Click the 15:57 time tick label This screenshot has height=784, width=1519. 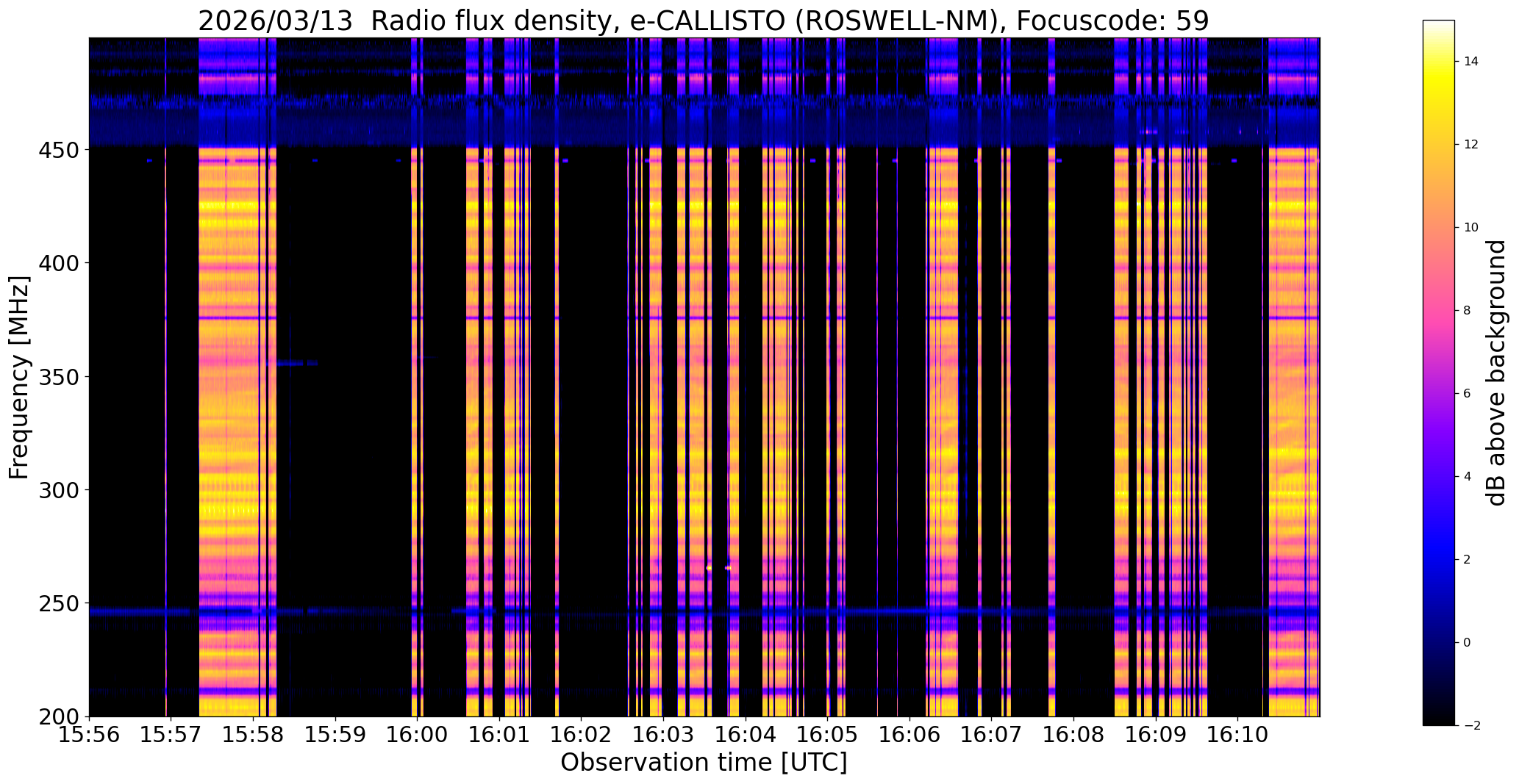[171, 733]
